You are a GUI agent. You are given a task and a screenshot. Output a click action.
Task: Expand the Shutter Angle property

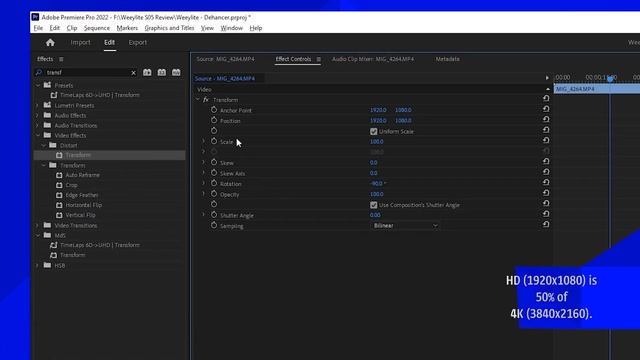(x=204, y=215)
